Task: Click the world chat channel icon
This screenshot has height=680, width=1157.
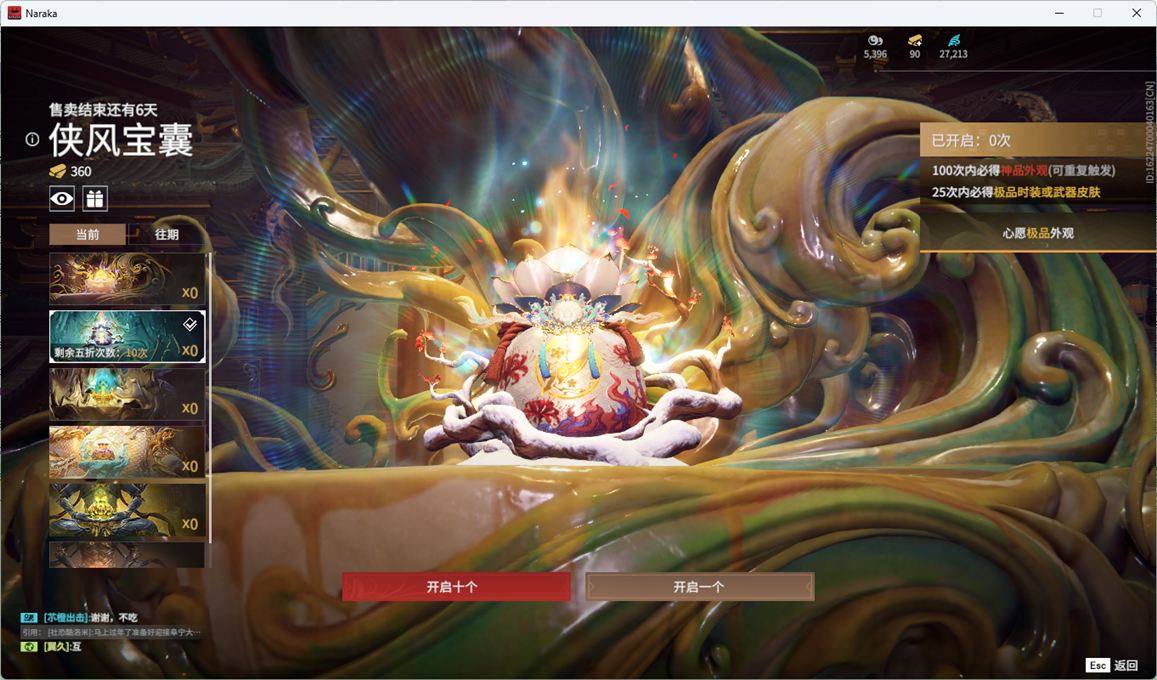Action: pyautogui.click(x=29, y=617)
